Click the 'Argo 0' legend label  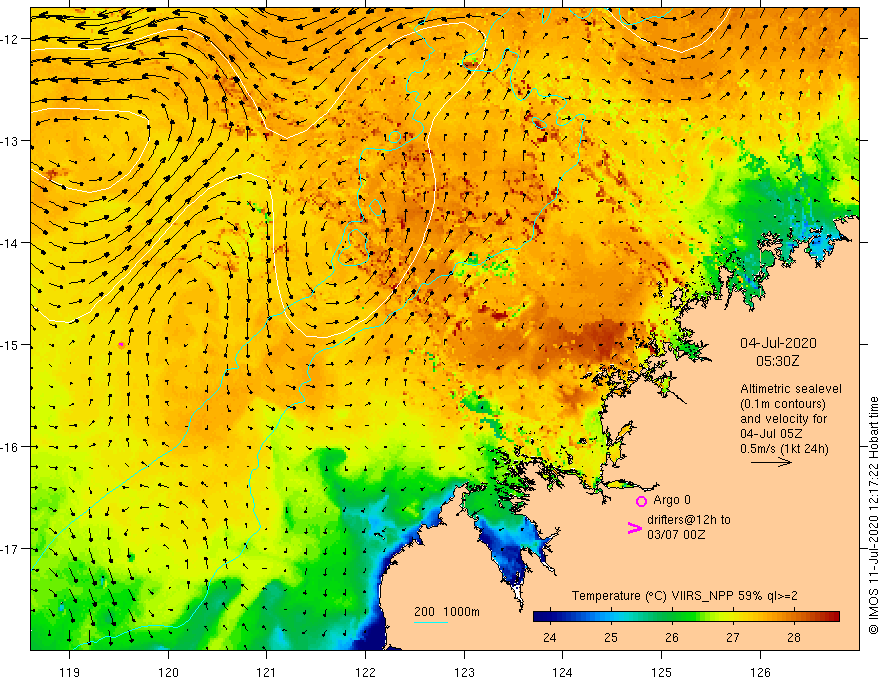point(672,500)
